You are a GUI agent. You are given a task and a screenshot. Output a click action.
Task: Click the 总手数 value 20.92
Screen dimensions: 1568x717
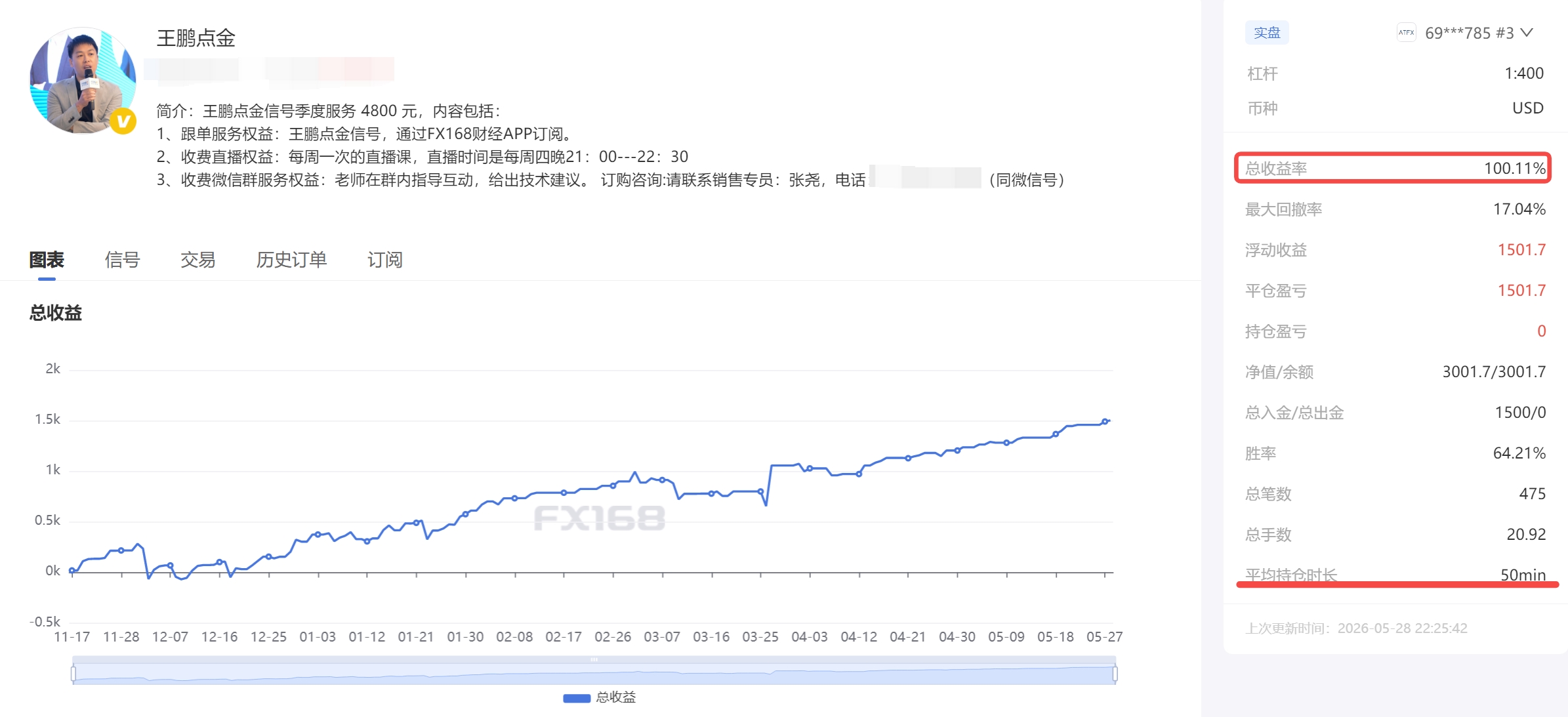tap(1526, 535)
